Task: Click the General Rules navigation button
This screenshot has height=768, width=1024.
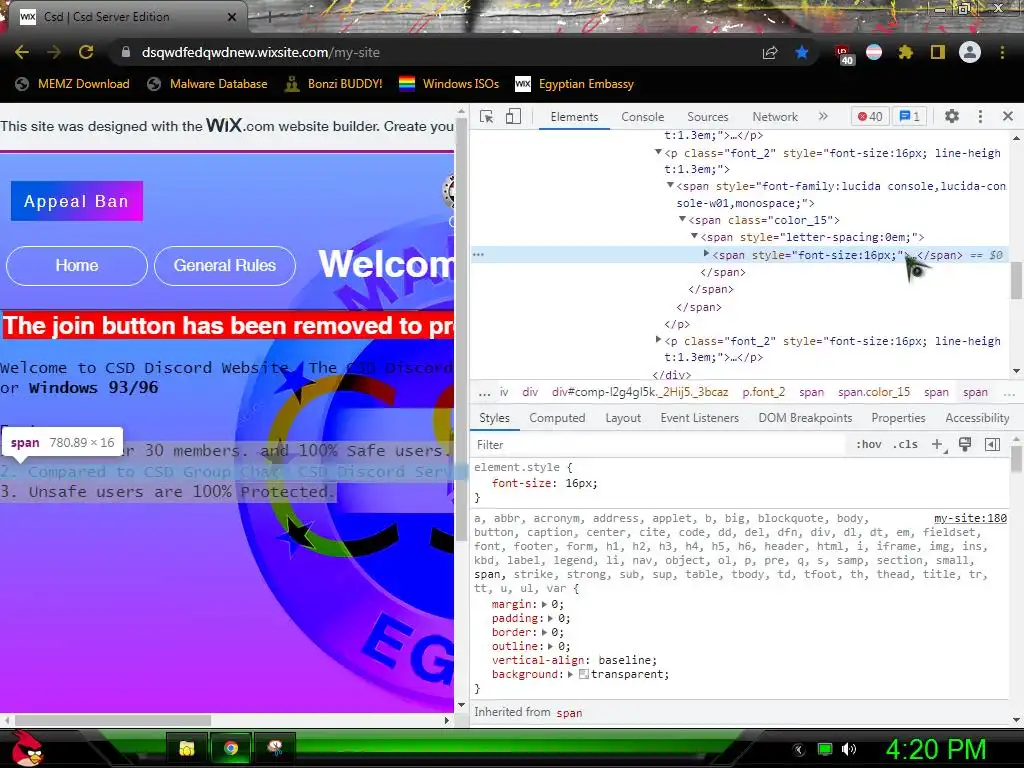Action: click(x=225, y=266)
